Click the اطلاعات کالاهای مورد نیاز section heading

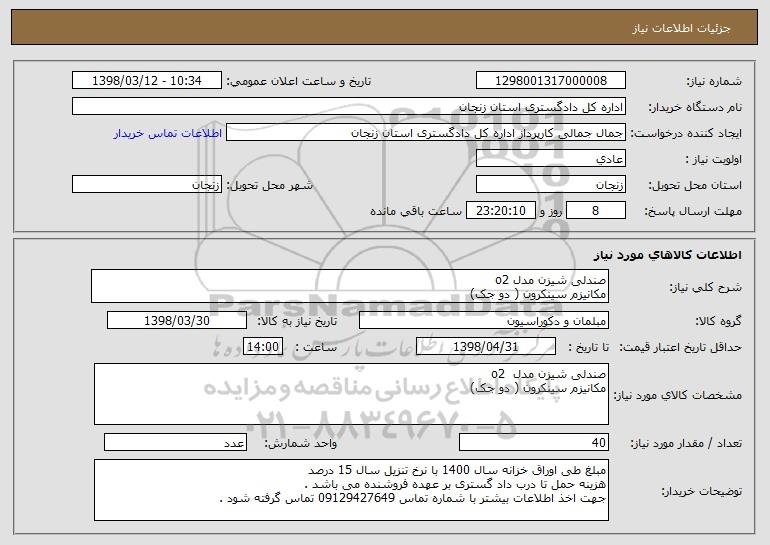coord(667,255)
